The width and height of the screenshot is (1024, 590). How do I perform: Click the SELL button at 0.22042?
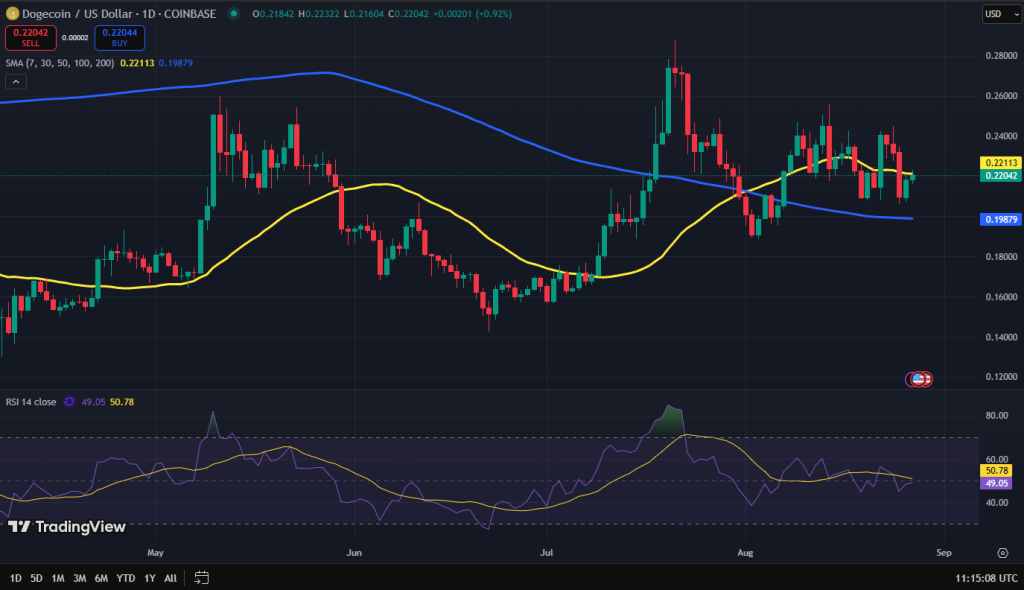pyautogui.click(x=31, y=37)
